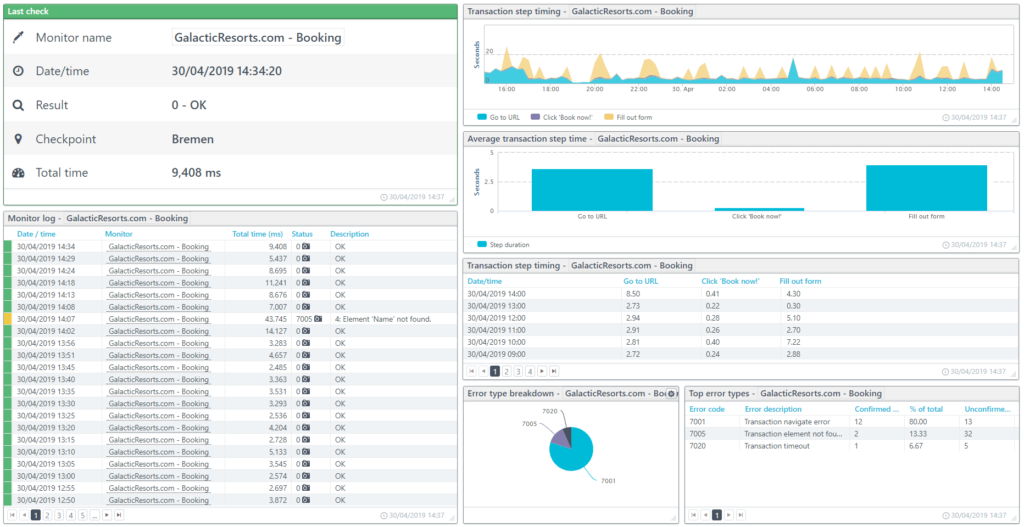1024x527 pixels.
Task: Open monitor link in Average transaction step time title
Action: [658, 138]
